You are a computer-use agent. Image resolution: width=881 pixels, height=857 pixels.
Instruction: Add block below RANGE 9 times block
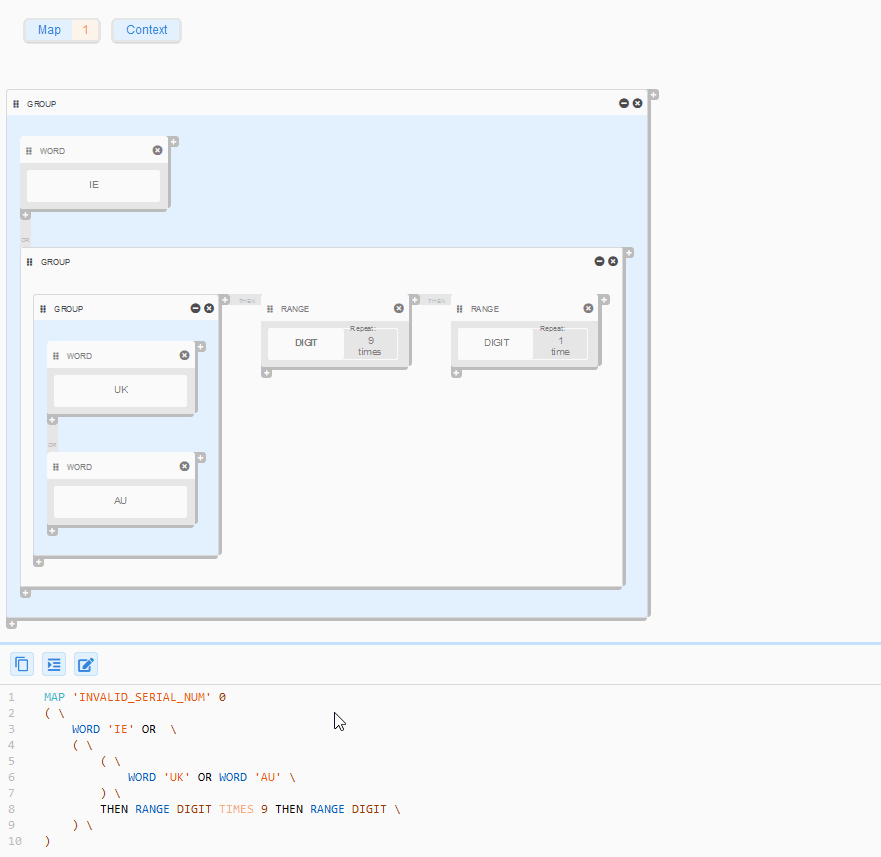click(267, 373)
